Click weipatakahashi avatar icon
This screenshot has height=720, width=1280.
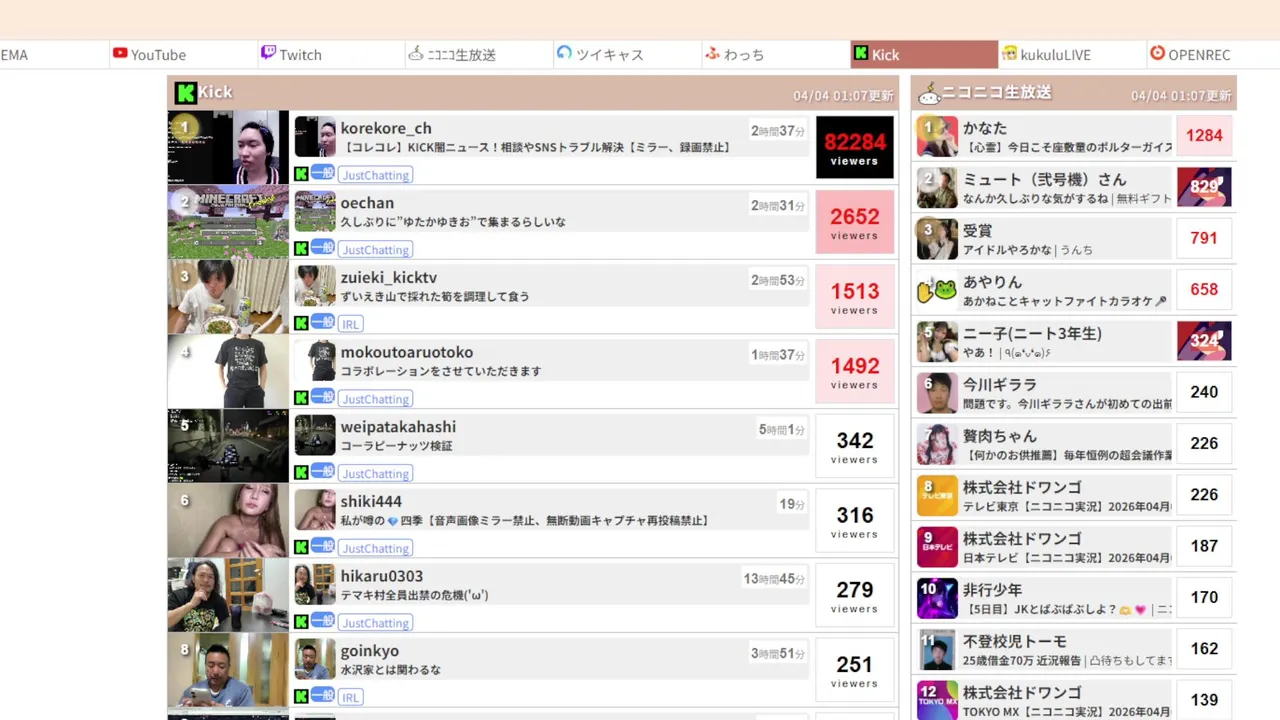point(315,436)
